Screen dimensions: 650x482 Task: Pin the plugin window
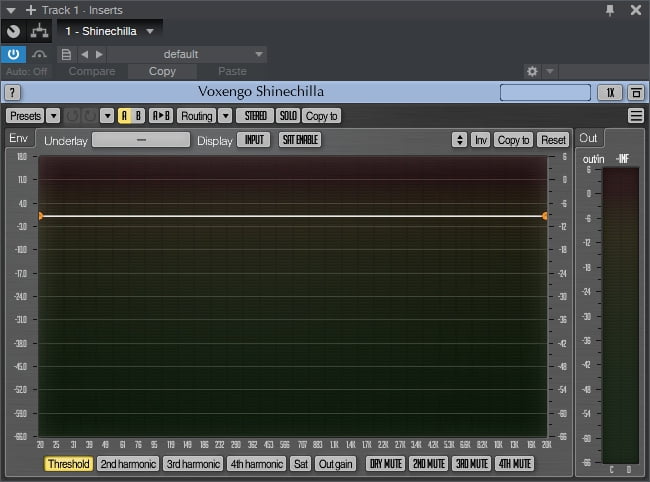point(610,10)
